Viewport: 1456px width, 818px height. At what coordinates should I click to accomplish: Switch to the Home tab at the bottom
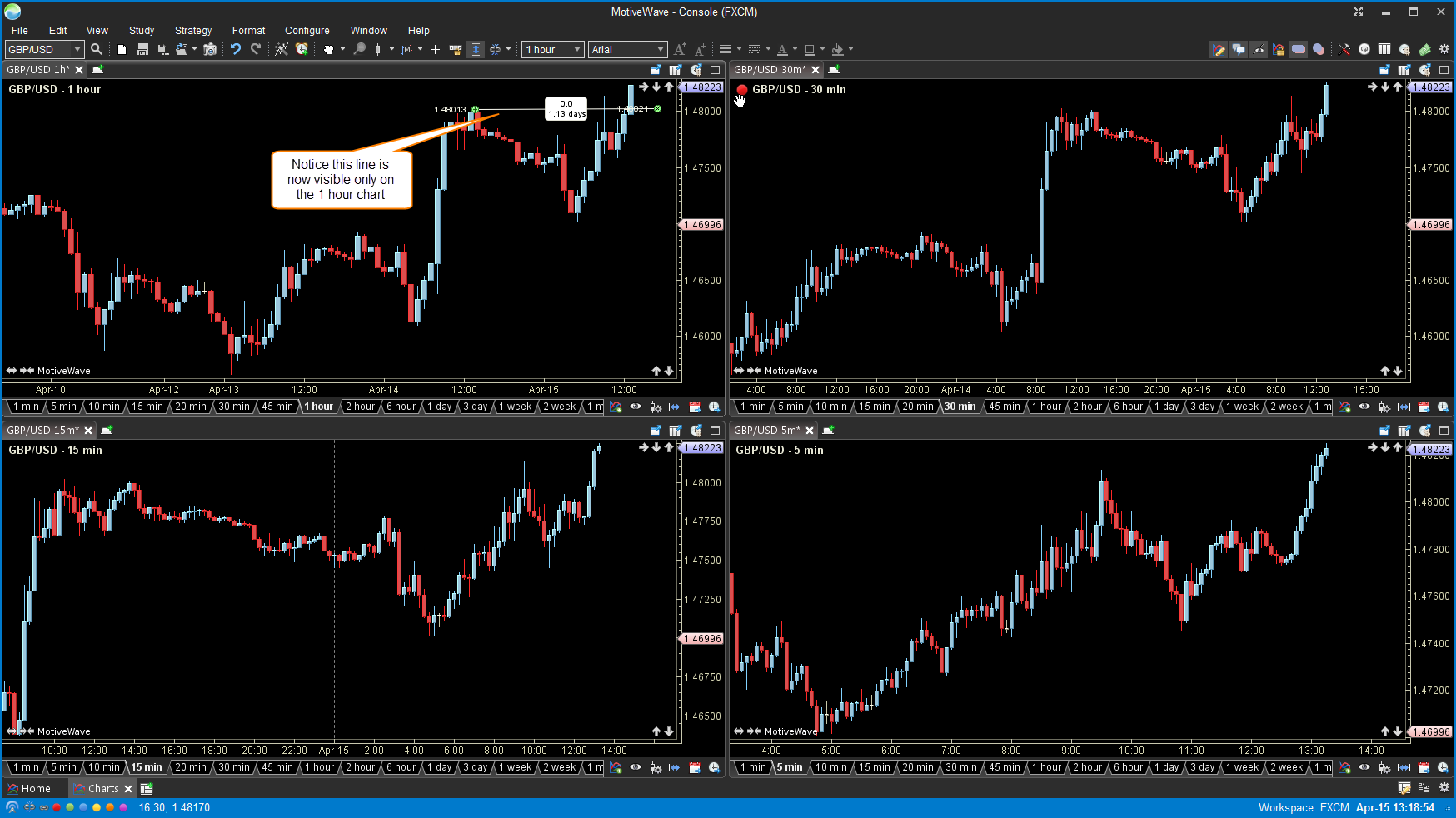29,788
